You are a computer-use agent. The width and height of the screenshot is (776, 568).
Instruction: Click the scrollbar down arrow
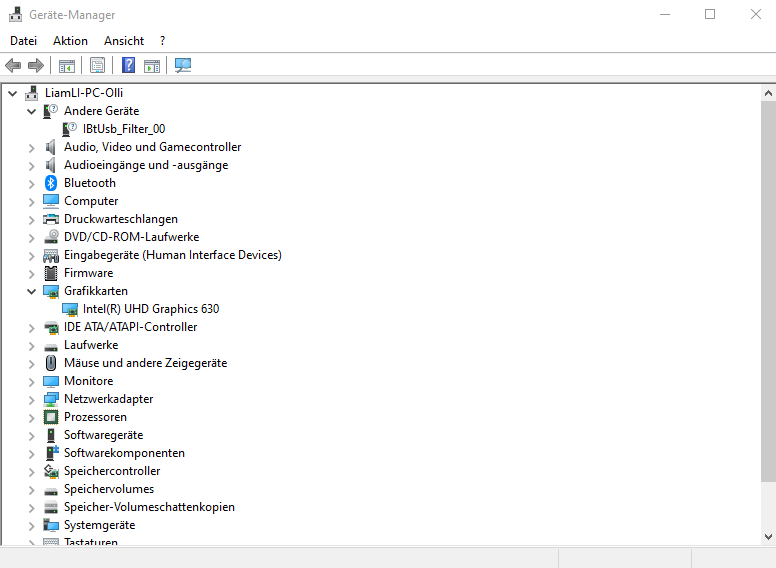pyautogui.click(x=768, y=536)
